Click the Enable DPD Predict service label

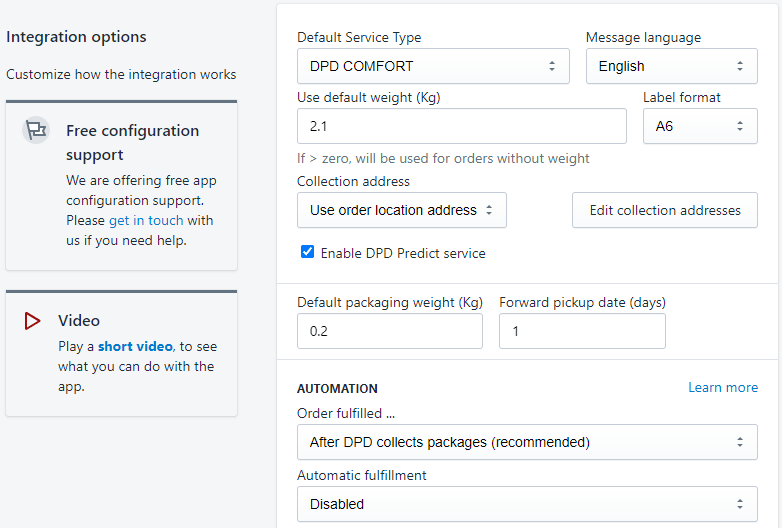pyautogui.click(x=403, y=253)
